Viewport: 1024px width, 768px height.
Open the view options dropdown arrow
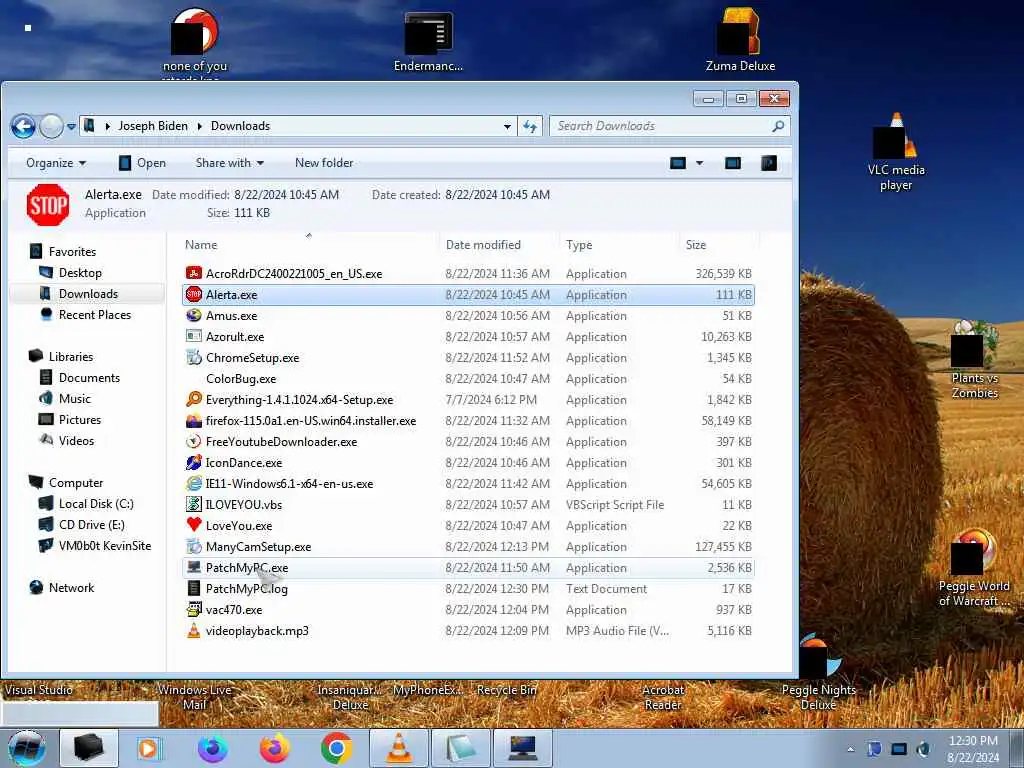[x=699, y=163]
